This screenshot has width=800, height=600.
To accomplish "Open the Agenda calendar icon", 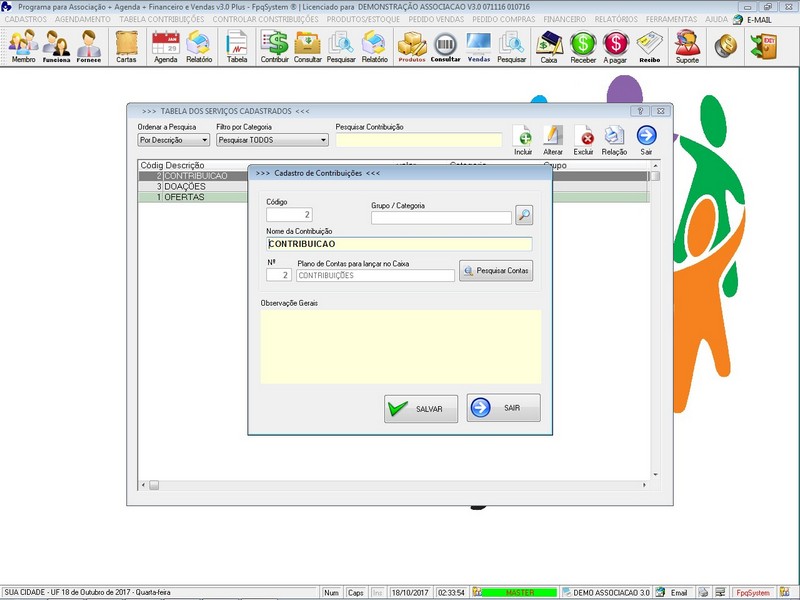I will [x=166, y=46].
